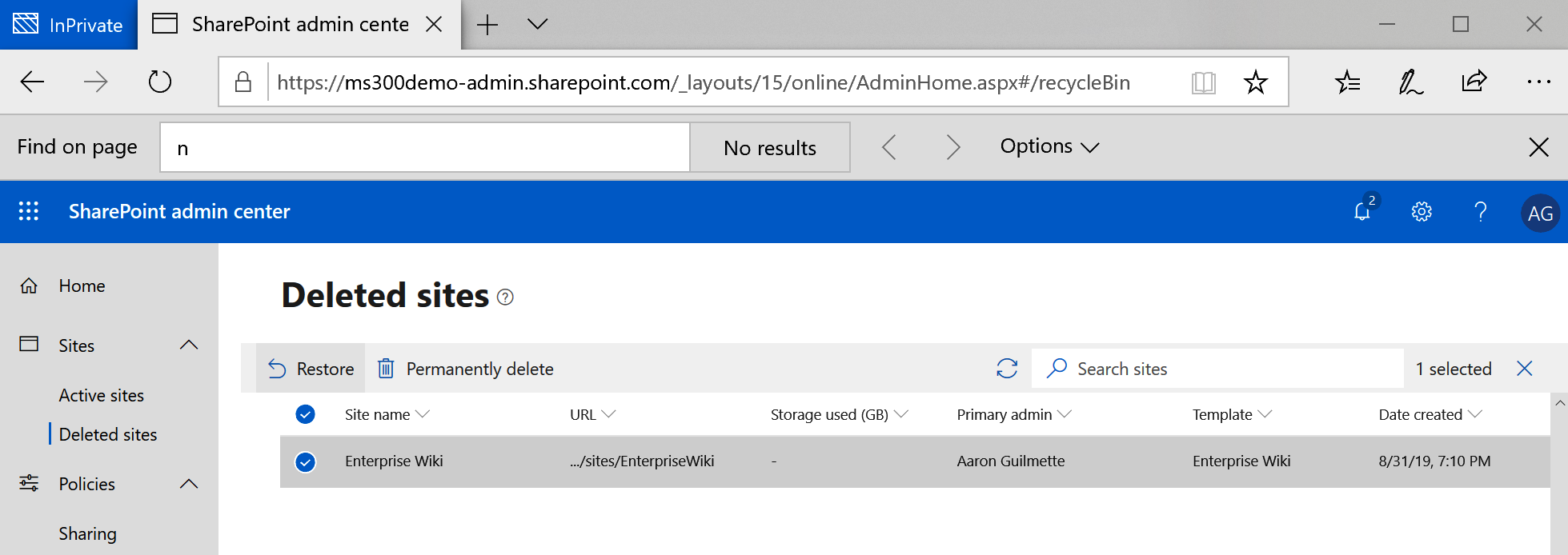Image resolution: width=1568 pixels, height=555 pixels.
Task: Collapse the Policies navigation section
Action: [189, 484]
